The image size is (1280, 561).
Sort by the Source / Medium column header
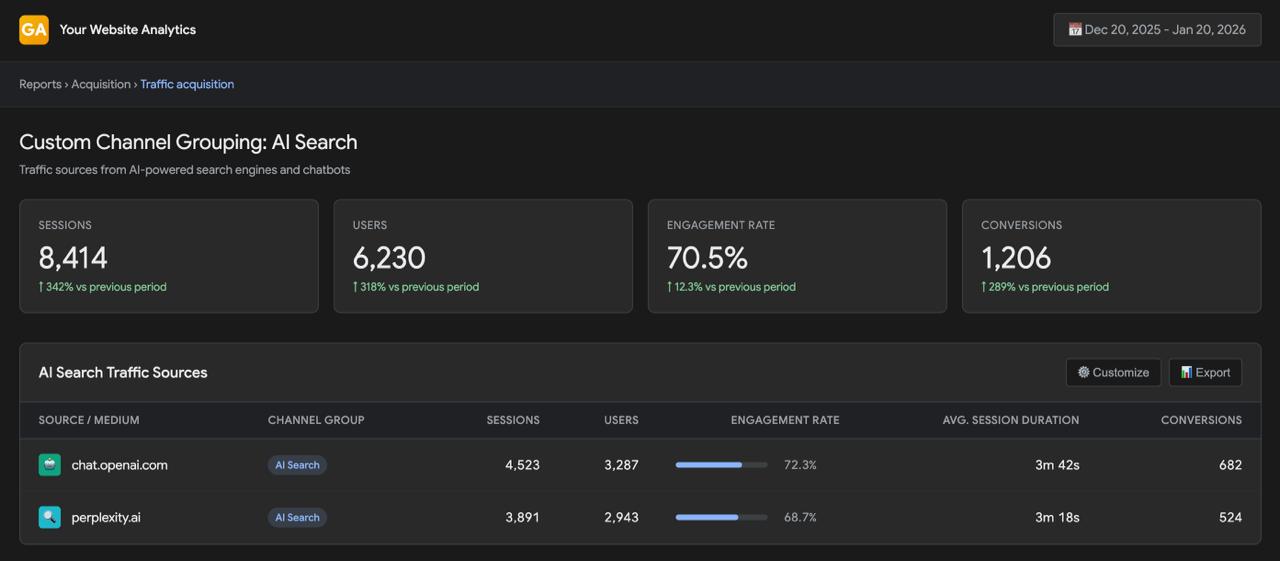pyautogui.click(x=89, y=420)
